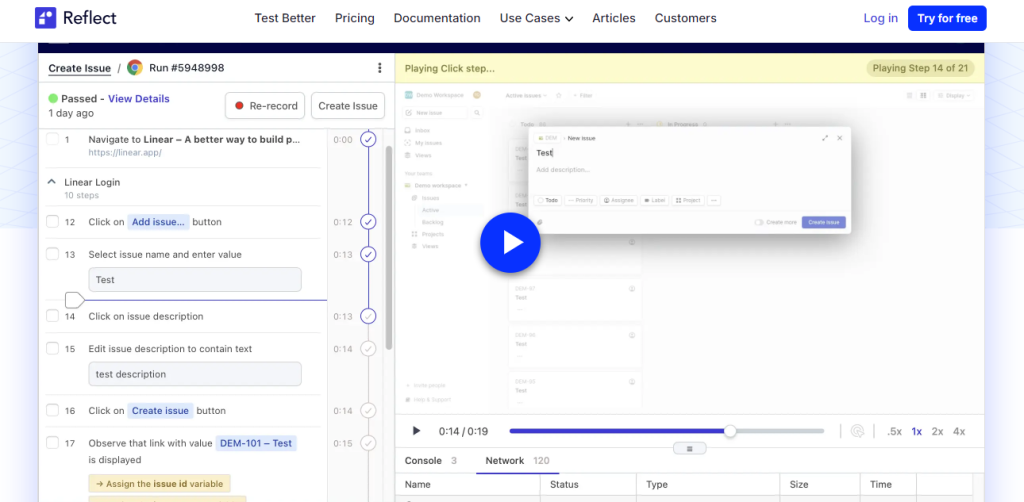The height and width of the screenshot is (502, 1024).
Task: Click the green Passed status dot
Action: click(x=53, y=99)
